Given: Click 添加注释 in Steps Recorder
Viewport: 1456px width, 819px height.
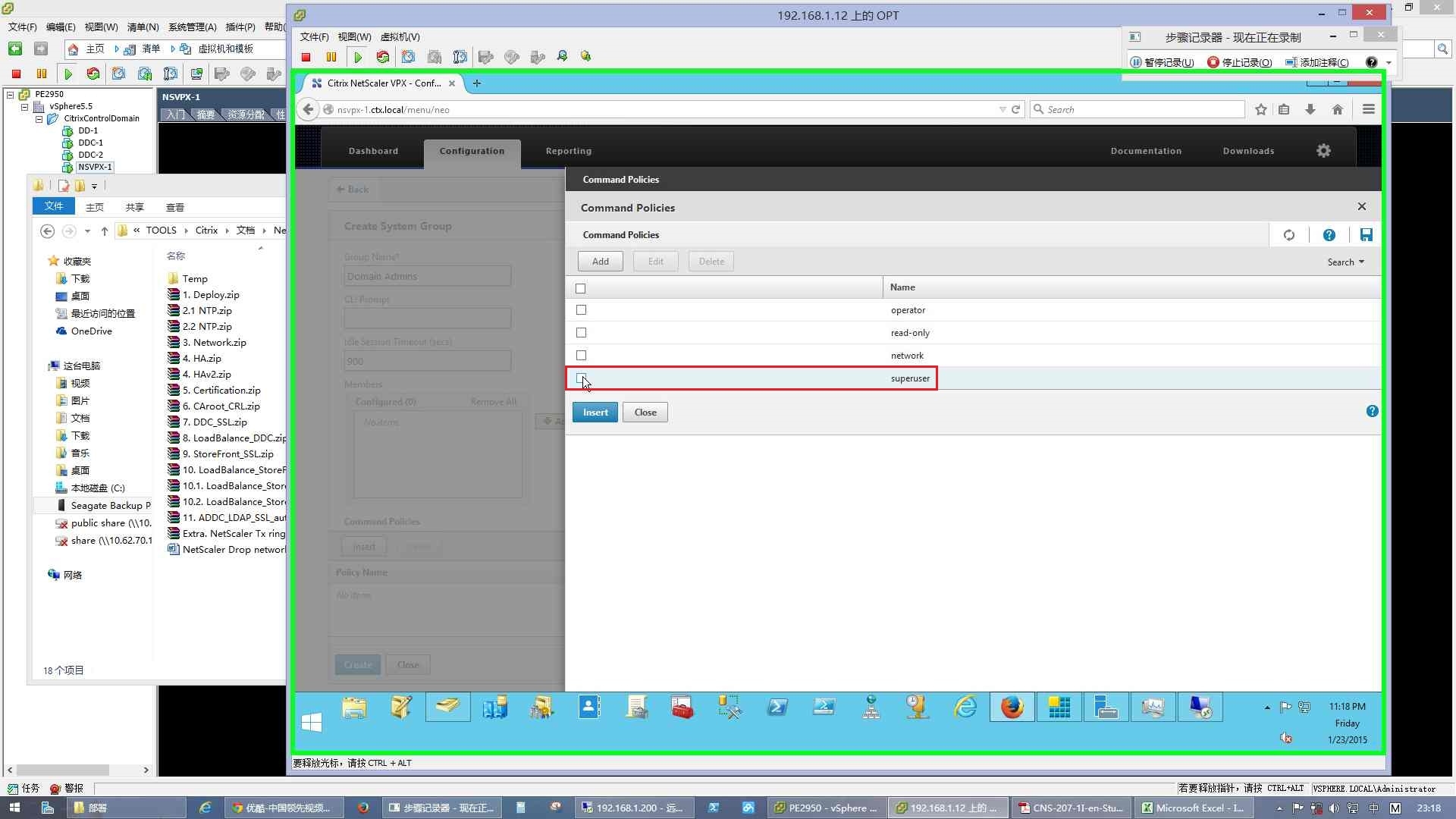Looking at the screenshot, I should pos(1317,62).
